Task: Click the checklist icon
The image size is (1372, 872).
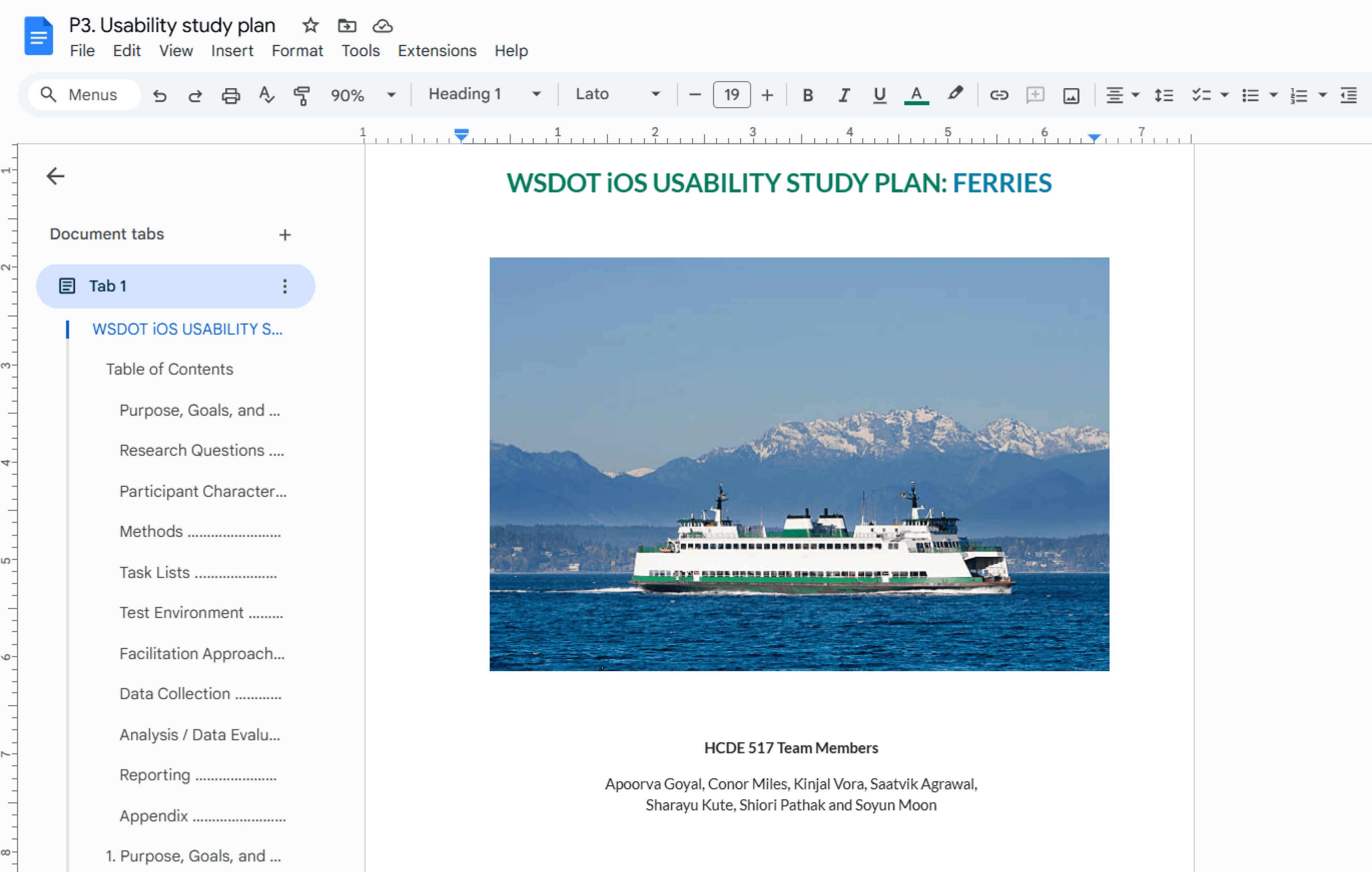Action: point(1201,95)
